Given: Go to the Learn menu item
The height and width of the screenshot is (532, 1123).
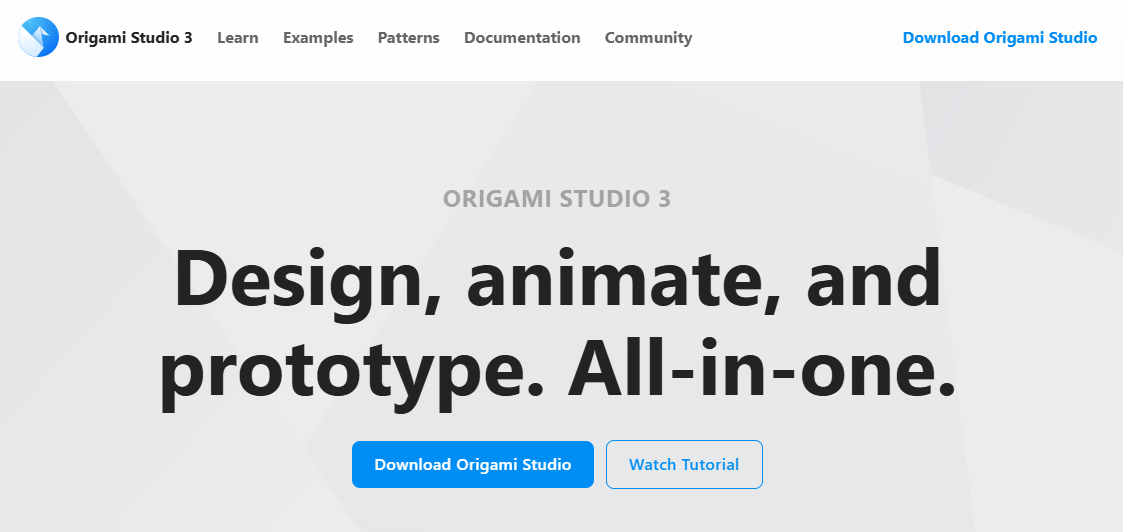Looking at the screenshot, I should point(238,38).
